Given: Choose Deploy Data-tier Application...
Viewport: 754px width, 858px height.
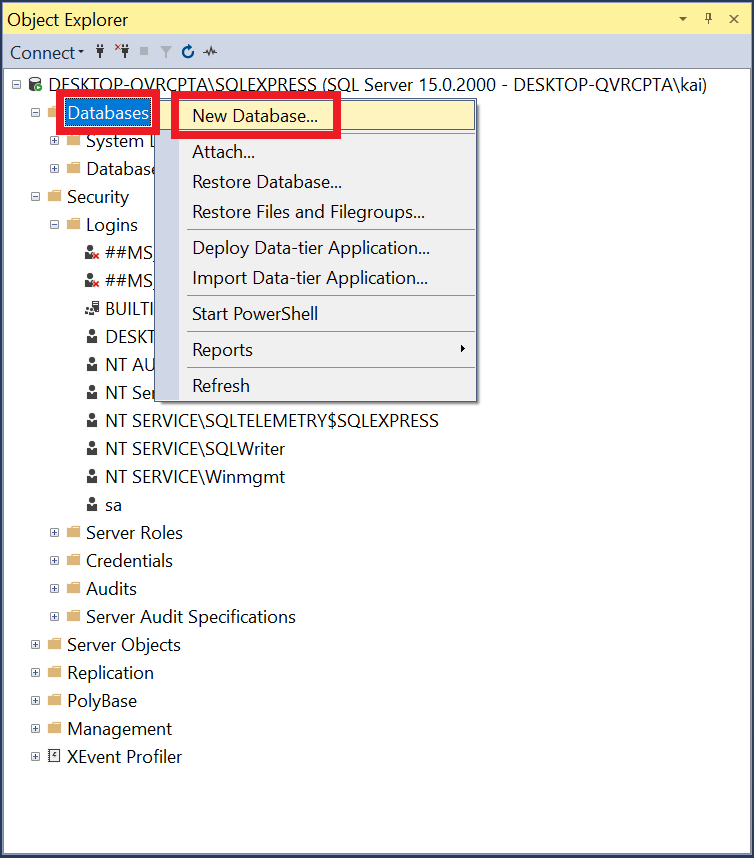Looking at the screenshot, I should (x=326, y=248).
